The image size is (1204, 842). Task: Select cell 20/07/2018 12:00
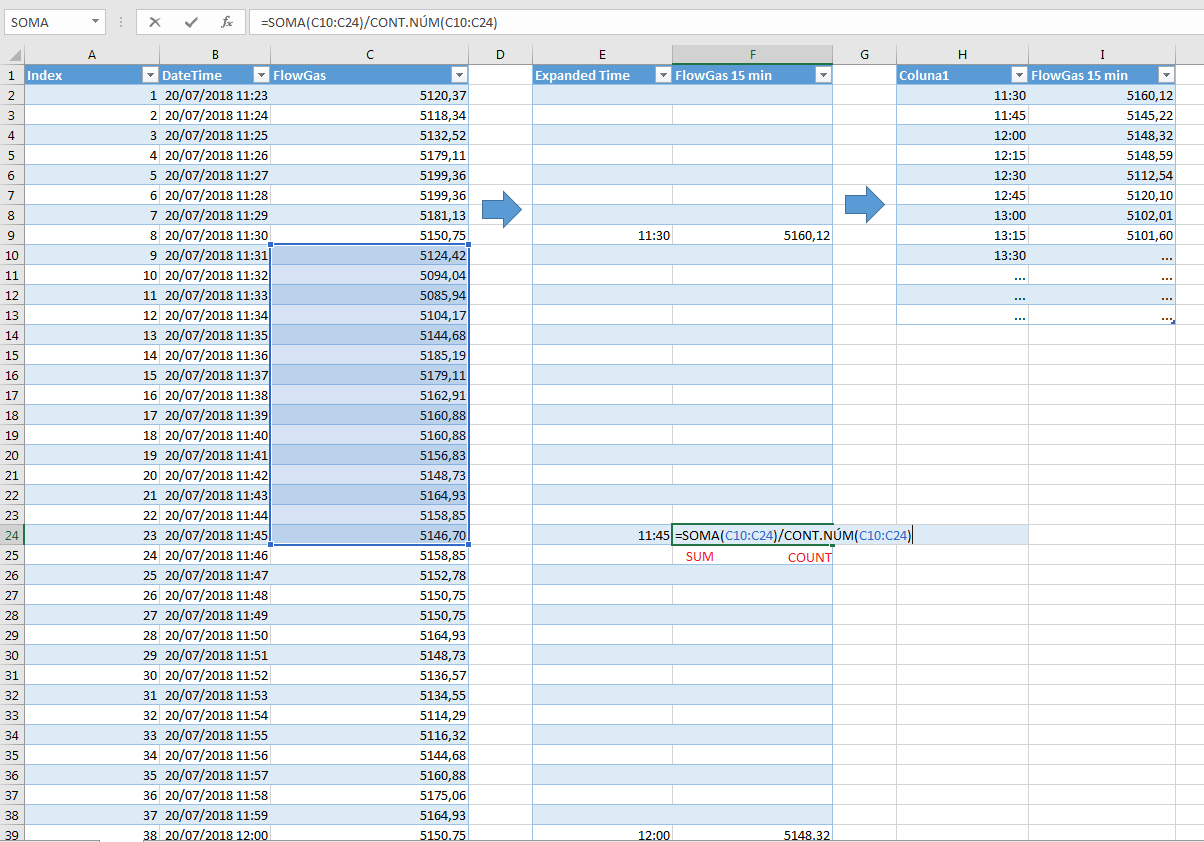pos(215,834)
